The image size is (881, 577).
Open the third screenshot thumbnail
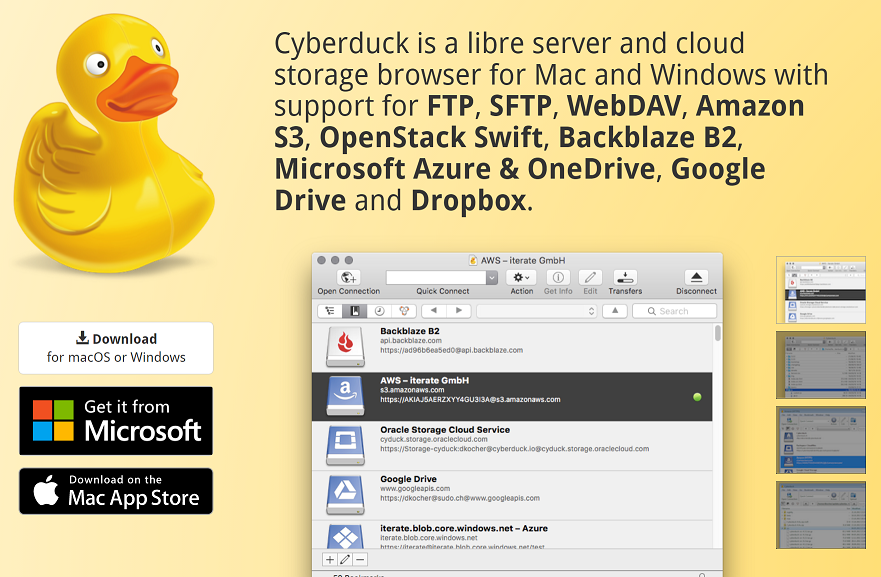[x=821, y=440]
